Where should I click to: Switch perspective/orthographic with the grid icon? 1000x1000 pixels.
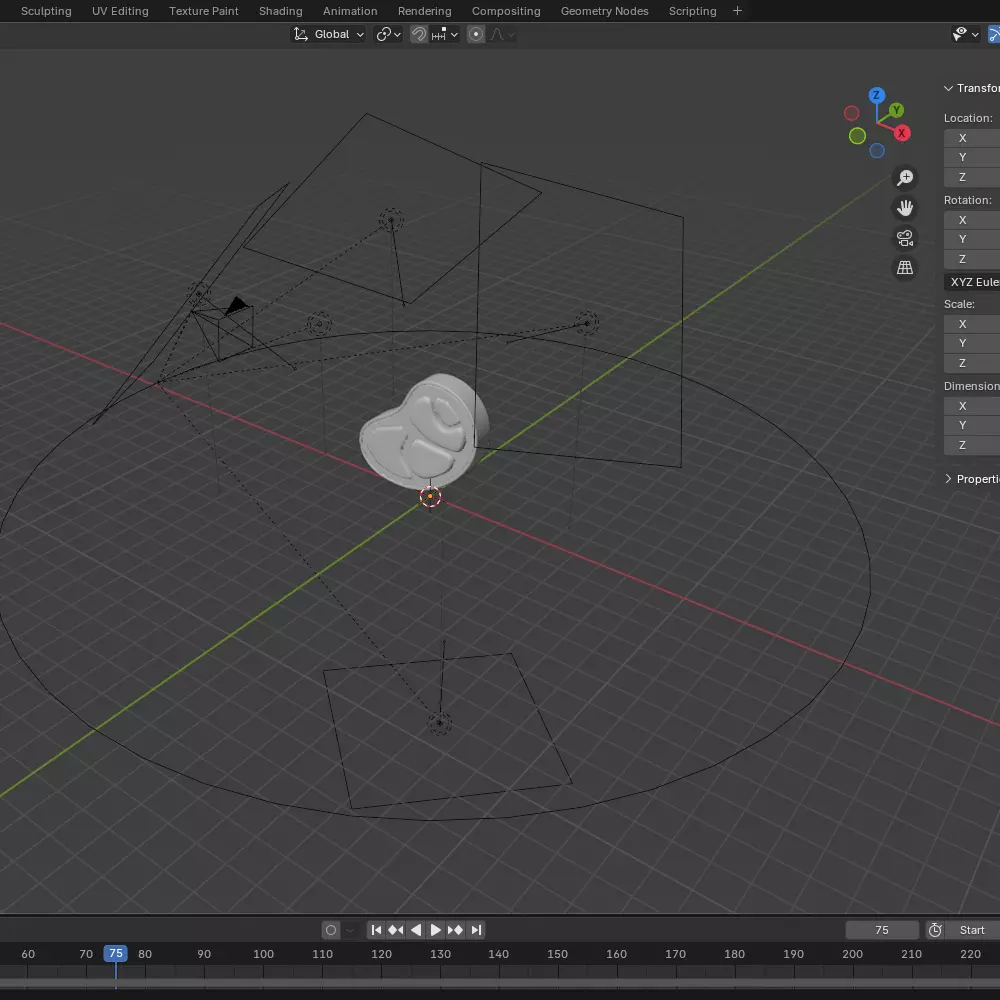tap(904, 267)
